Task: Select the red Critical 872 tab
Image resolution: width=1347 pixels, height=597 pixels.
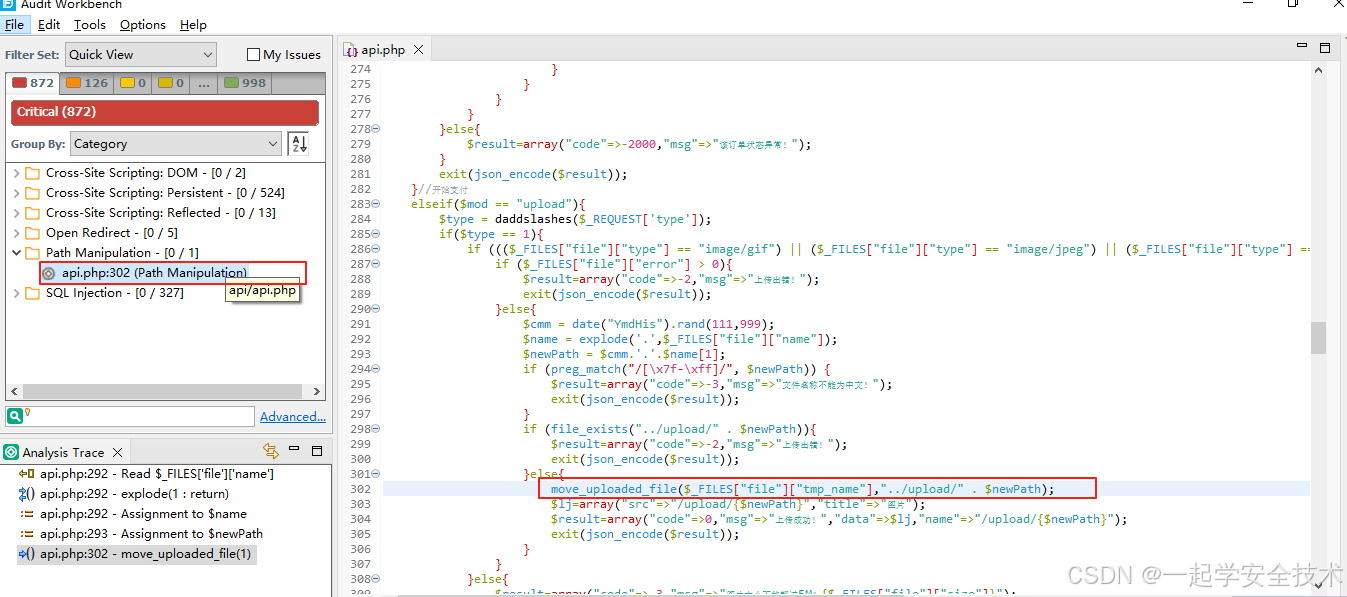Action: tap(33, 83)
